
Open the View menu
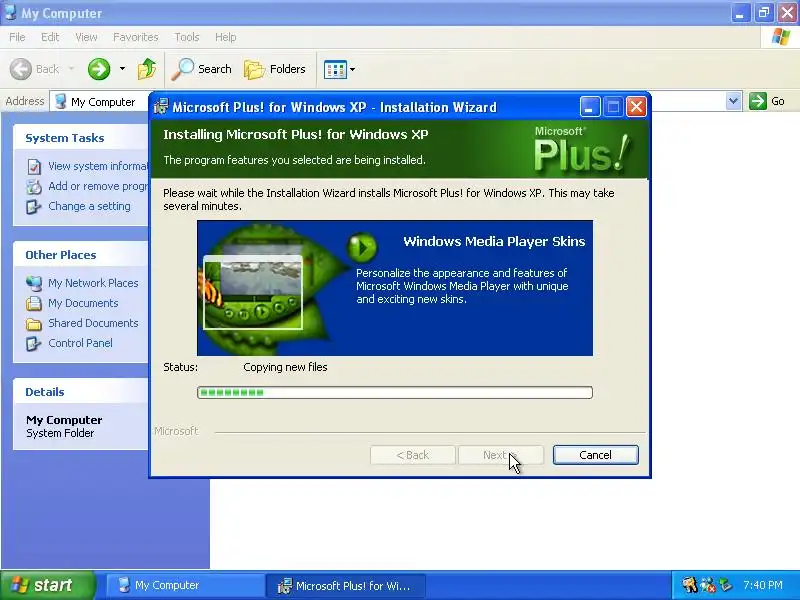coord(86,37)
